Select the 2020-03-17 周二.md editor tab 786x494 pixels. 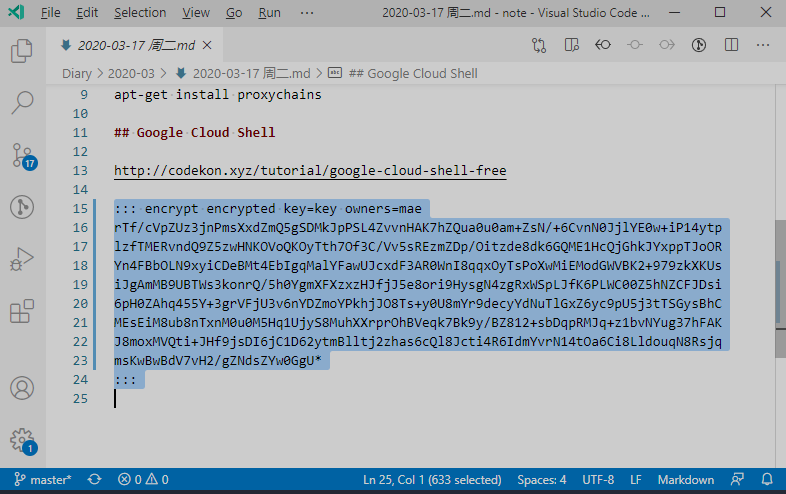tap(135, 45)
